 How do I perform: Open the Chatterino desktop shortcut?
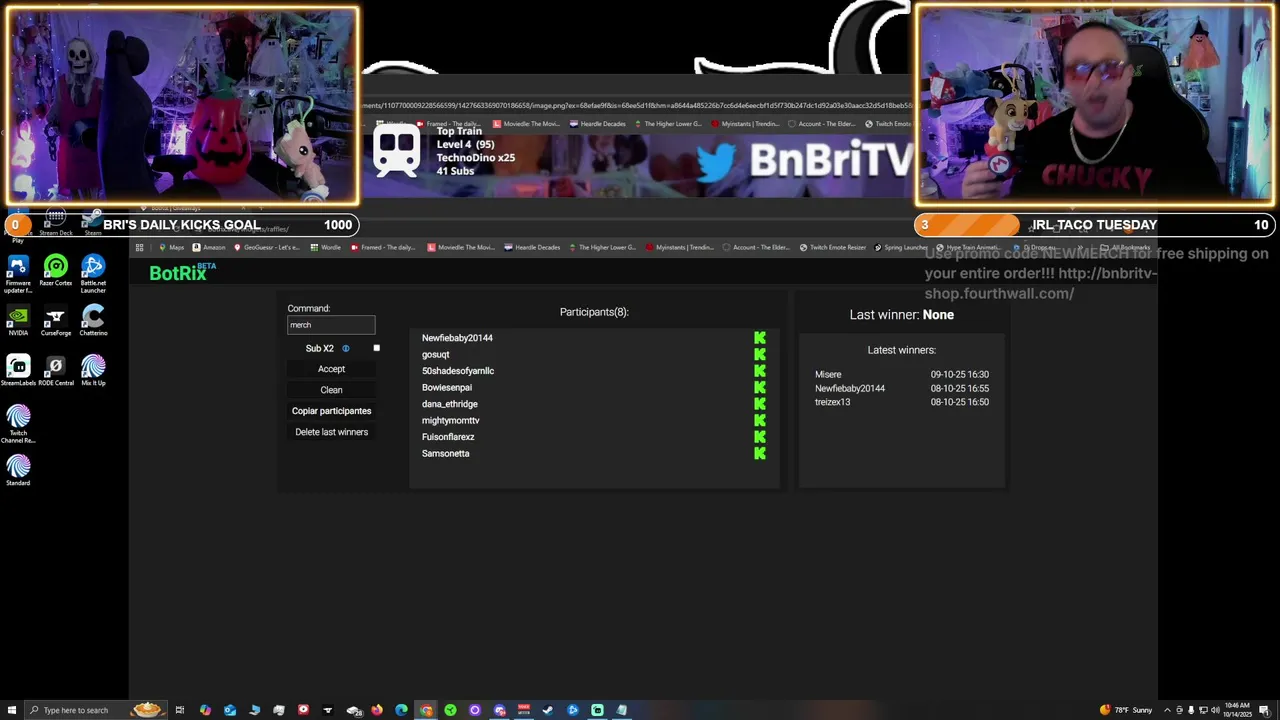pos(93,321)
